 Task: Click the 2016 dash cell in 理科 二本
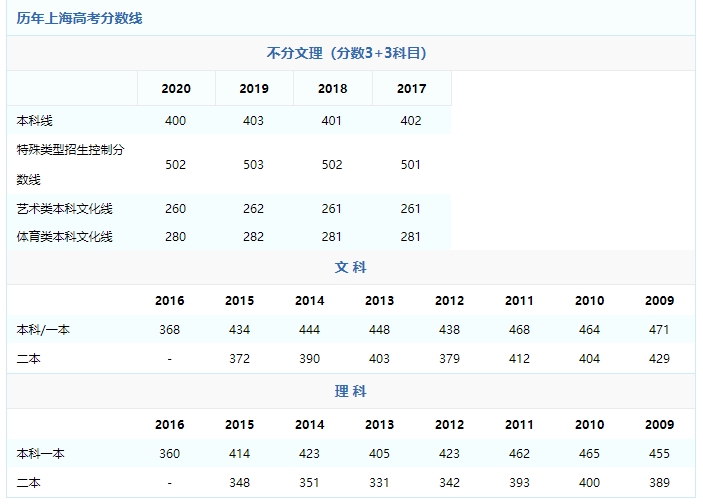tap(170, 483)
